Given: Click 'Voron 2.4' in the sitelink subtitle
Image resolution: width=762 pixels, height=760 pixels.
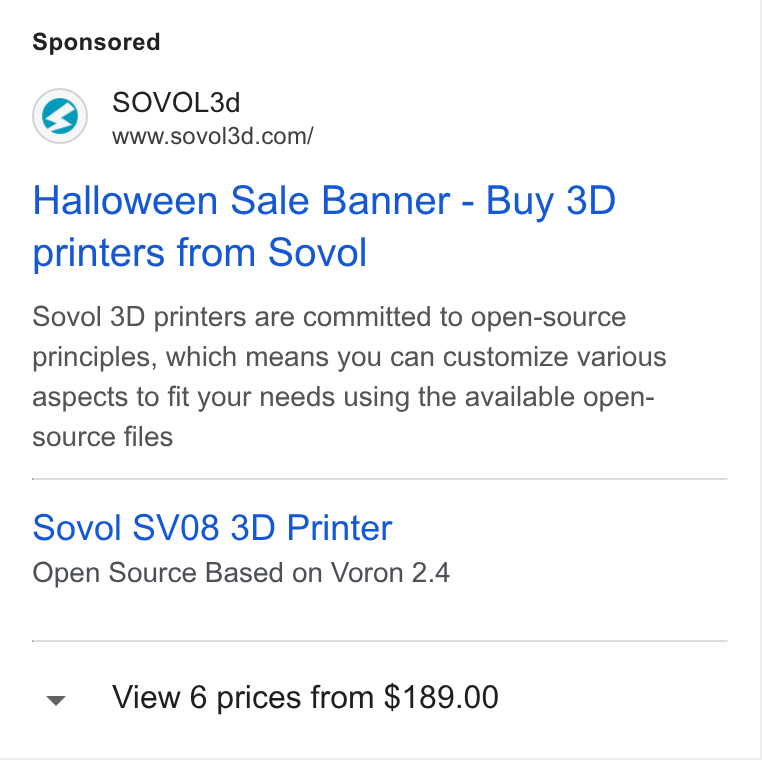Looking at the screenshot, I should pyautogui.click(x=390, y=572).
